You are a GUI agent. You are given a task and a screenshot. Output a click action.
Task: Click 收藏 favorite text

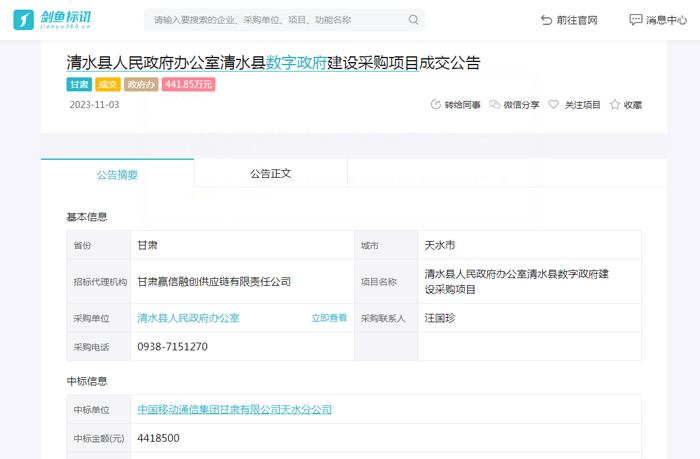click(633, 105)
